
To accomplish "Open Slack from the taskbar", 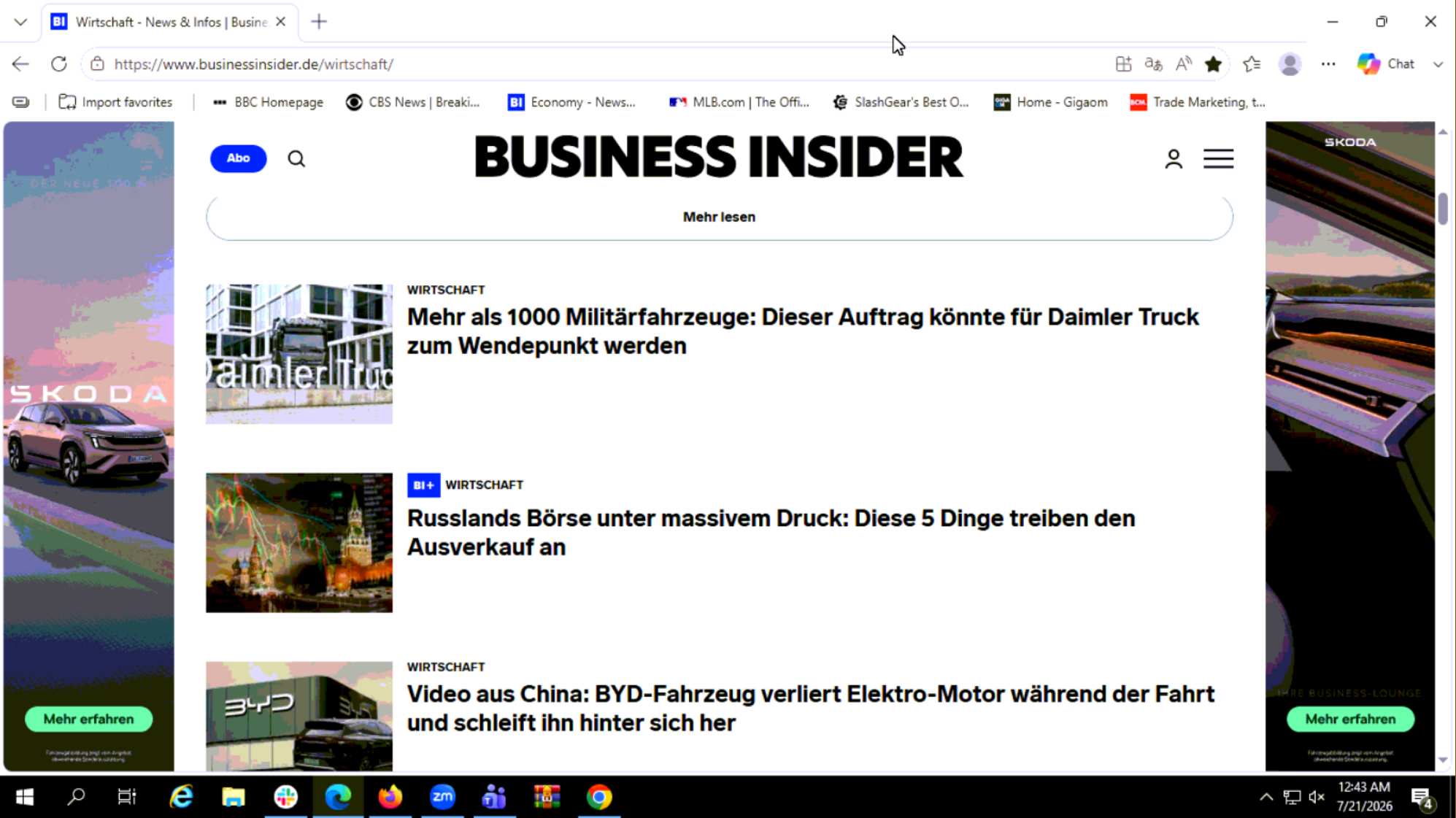I will pos(286,797).
